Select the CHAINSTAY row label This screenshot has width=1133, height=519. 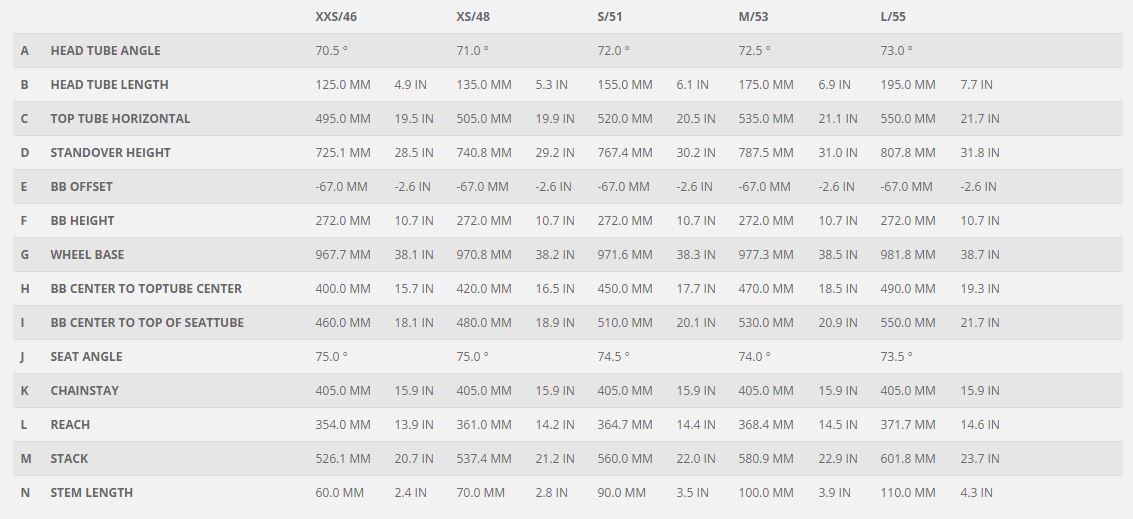(84, 391)
